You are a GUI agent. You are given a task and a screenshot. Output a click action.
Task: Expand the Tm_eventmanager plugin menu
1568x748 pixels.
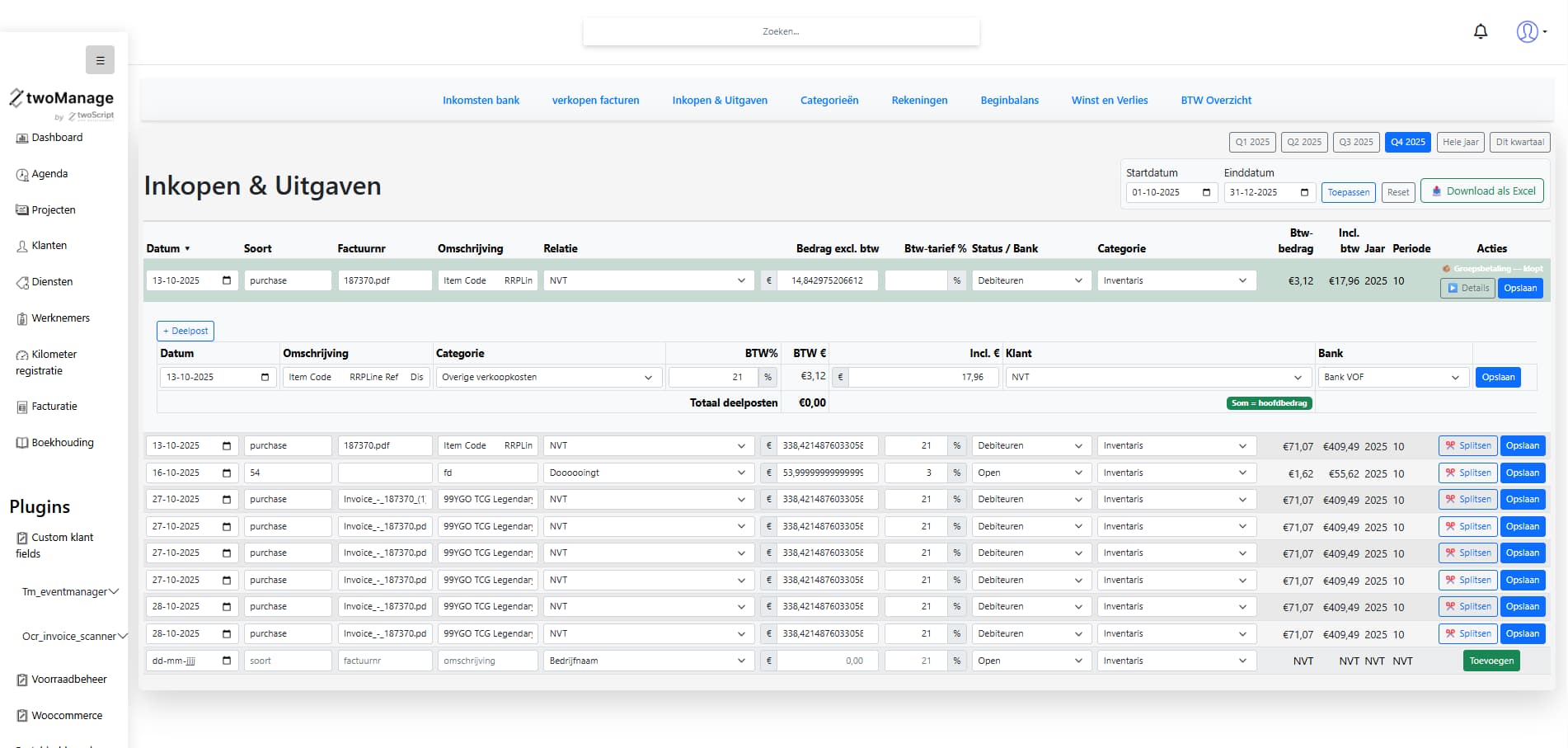tap(70, 592)
